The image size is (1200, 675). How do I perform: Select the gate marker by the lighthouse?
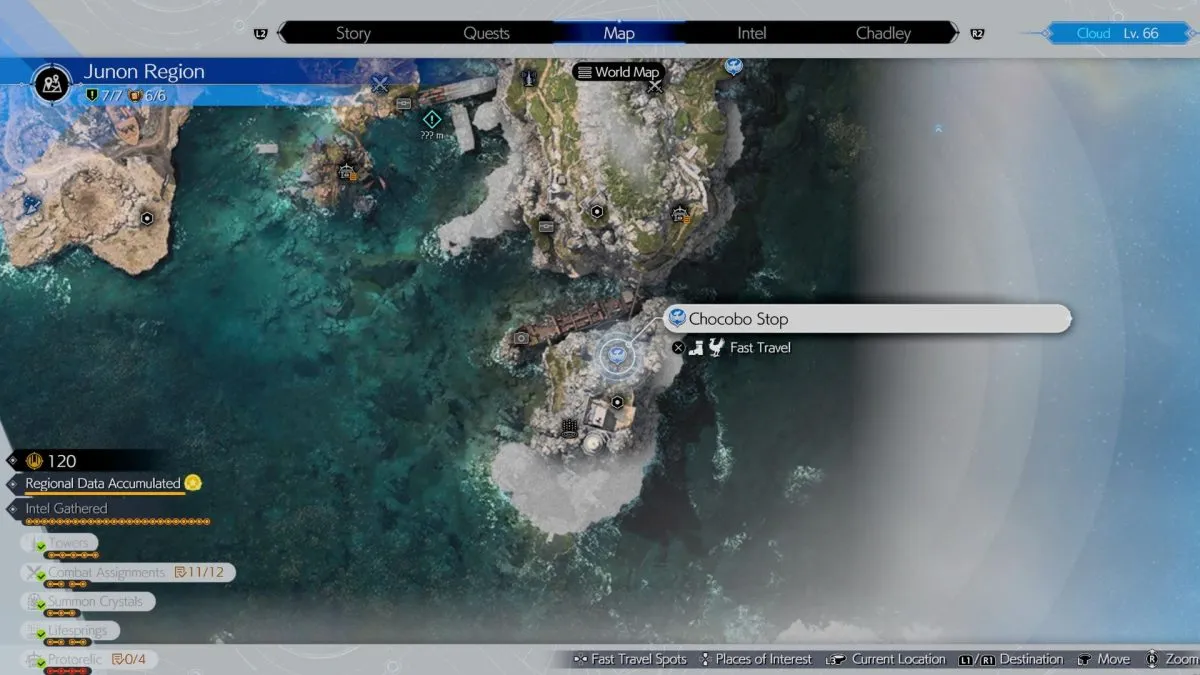[x=569, y=428]
